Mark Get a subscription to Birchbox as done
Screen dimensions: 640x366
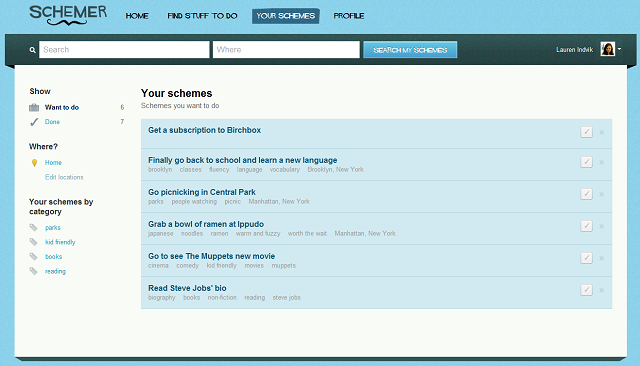coord(587,132)
